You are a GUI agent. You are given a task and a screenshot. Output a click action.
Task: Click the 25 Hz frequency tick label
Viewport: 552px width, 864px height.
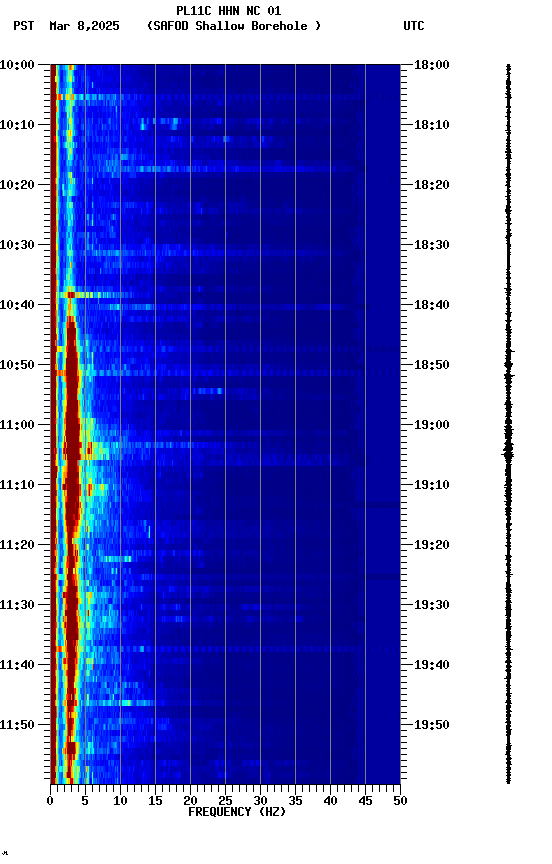pos(225,801)
